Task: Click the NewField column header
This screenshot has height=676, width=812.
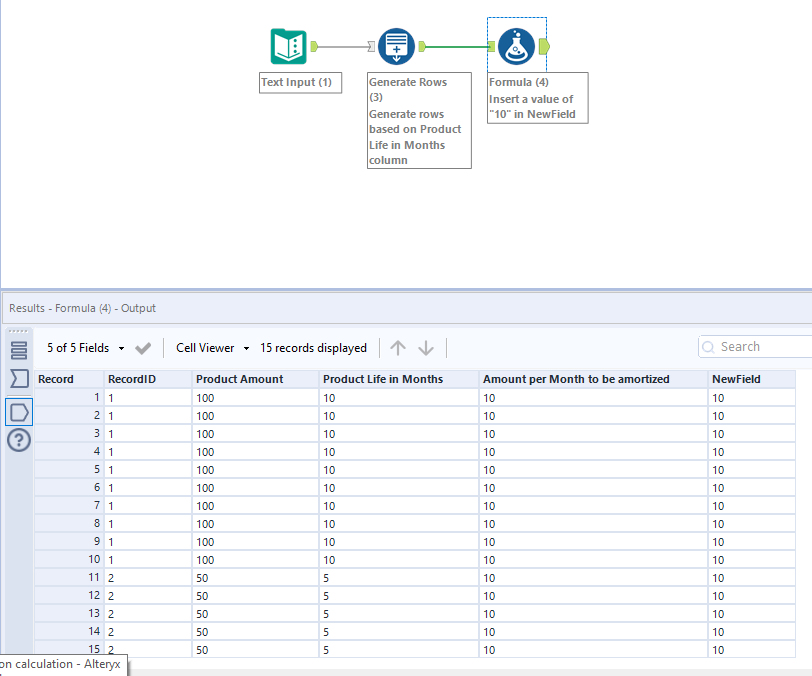Action: 735,379
